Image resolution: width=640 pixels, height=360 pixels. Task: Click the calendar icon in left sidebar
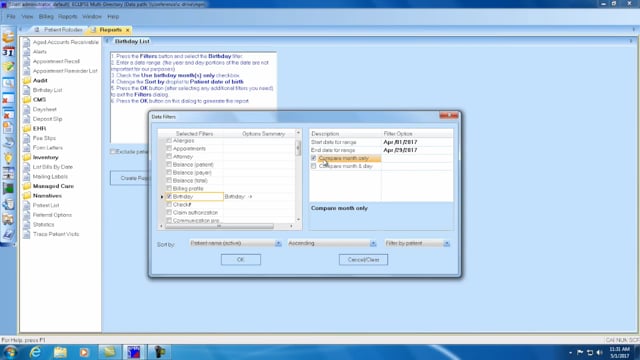pyautogui.click(x=8, y=52)
